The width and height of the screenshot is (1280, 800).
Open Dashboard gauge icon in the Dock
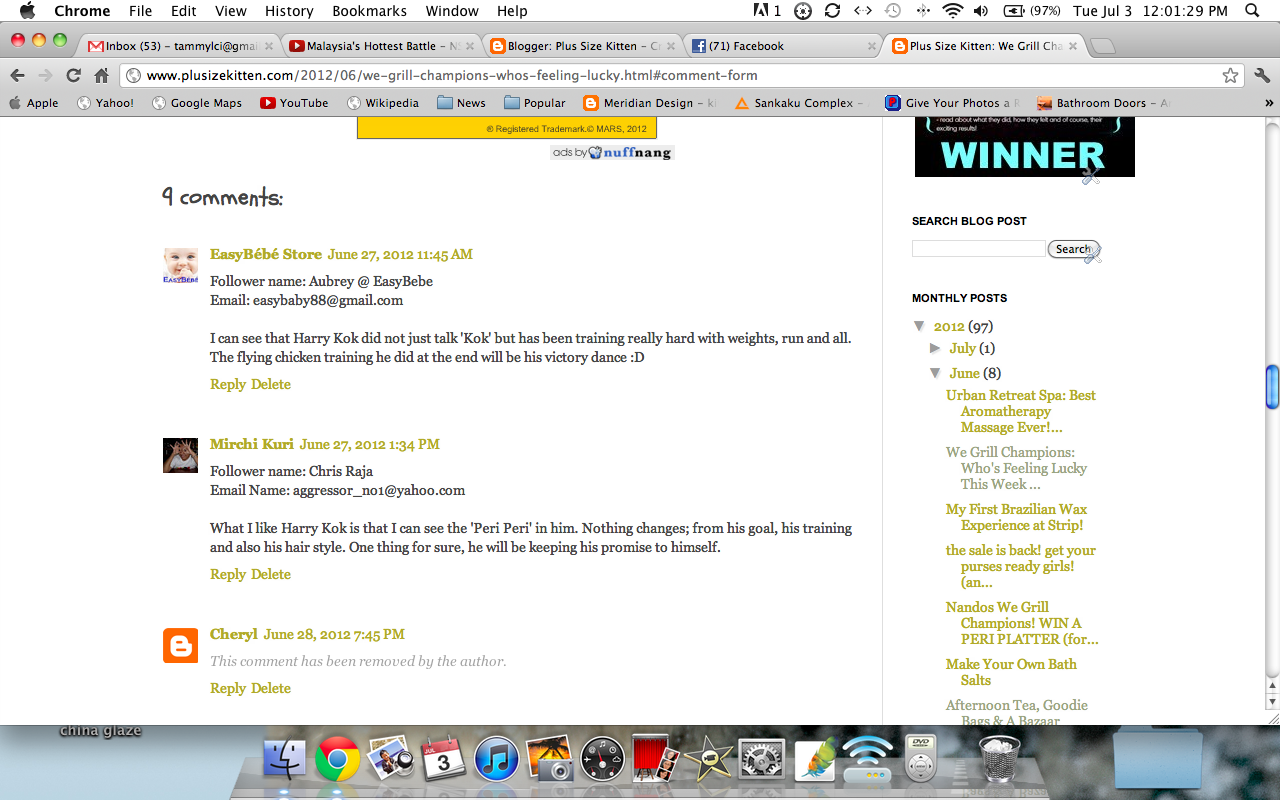[602, 760]
